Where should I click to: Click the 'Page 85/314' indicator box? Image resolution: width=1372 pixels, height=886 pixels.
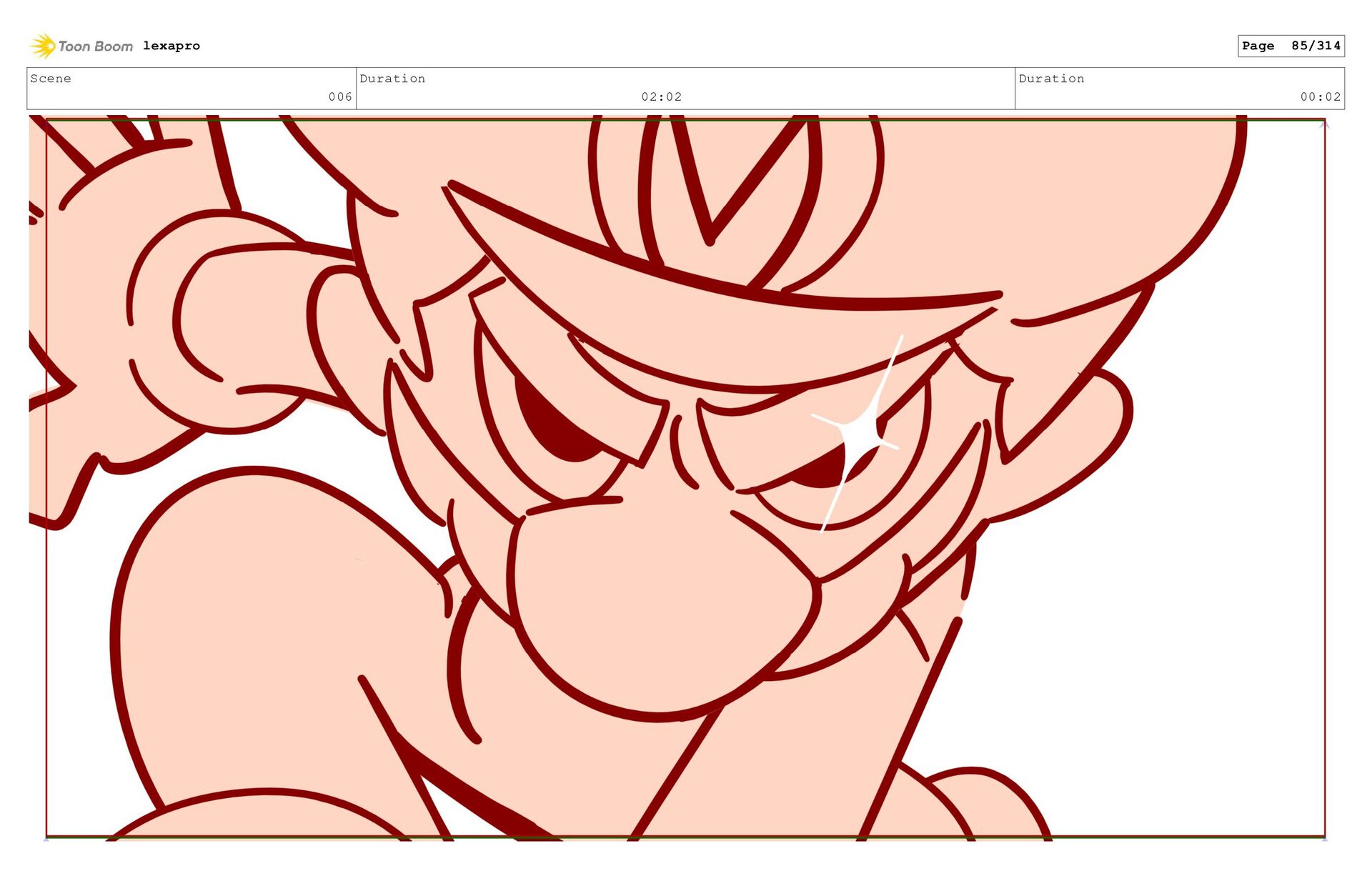(1291, 46)
